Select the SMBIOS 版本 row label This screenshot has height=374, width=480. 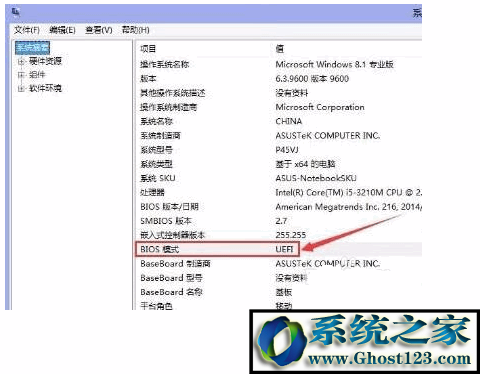[x=166, y=221]
